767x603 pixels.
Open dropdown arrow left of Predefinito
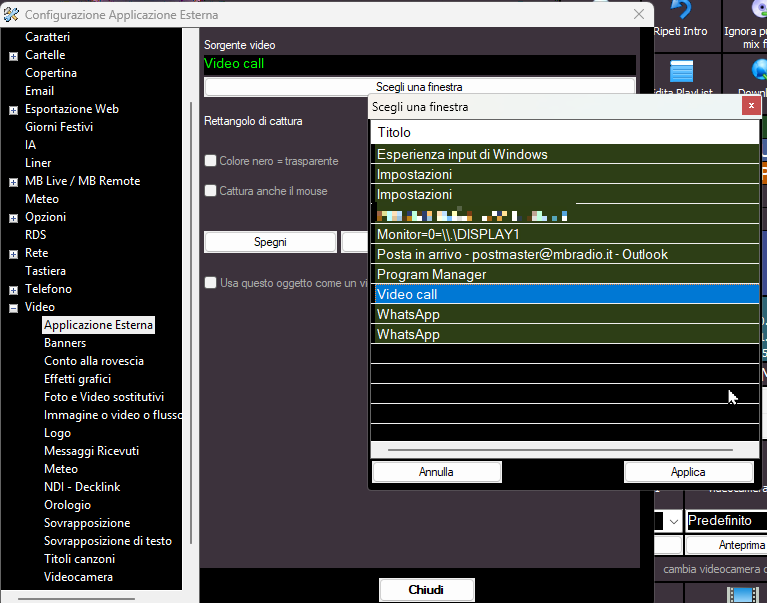[673, 521]
